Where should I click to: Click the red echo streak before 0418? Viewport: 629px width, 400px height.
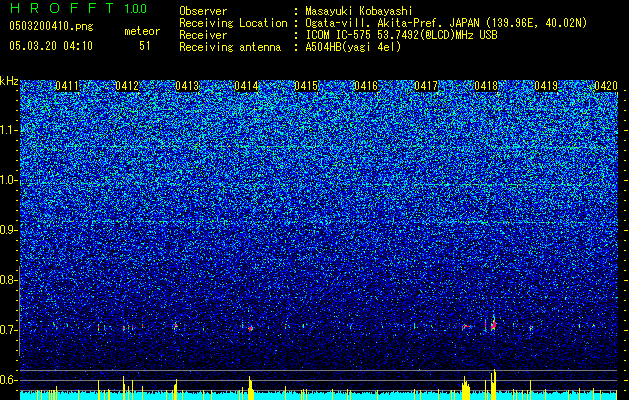point(466,327)
